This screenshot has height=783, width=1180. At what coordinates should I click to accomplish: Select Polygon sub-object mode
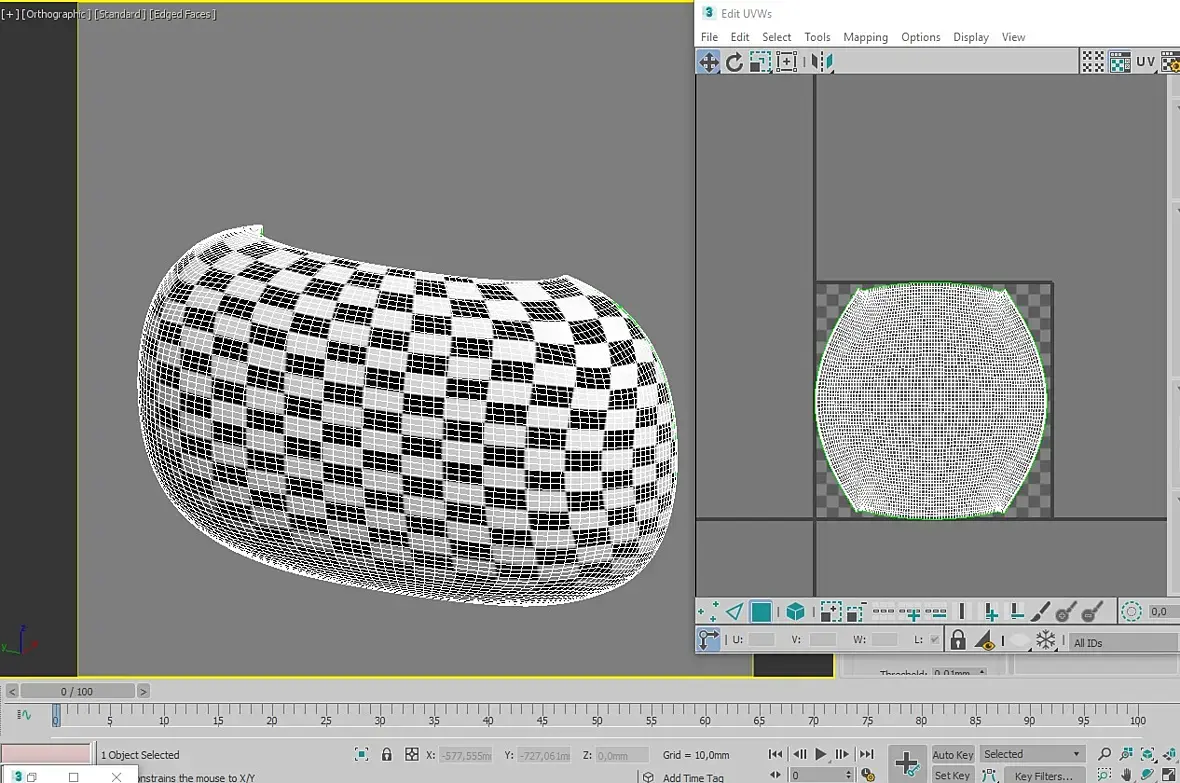(761, 611)
